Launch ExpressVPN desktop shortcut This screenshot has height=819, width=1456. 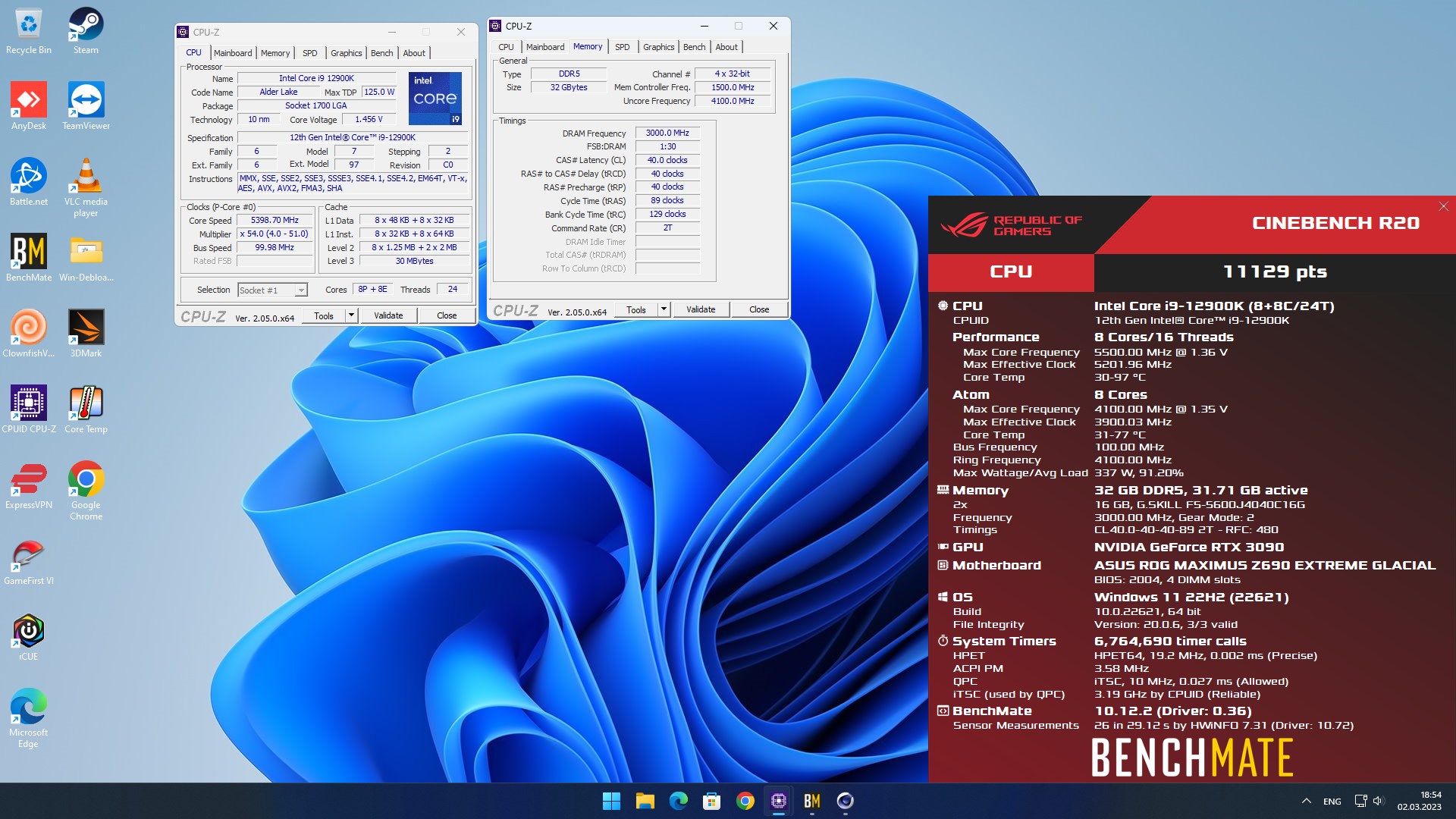(x=29, y=486)
